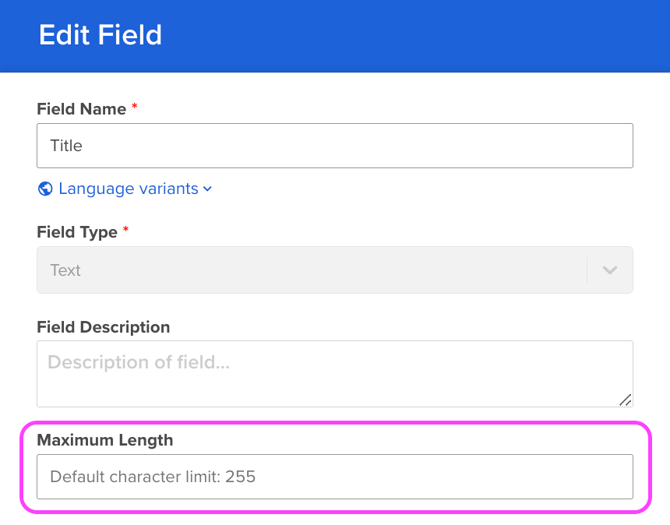Viewport: 670px width, 525px height.
Task: Select the Field Description label
Action: click(x=103, y=327)
